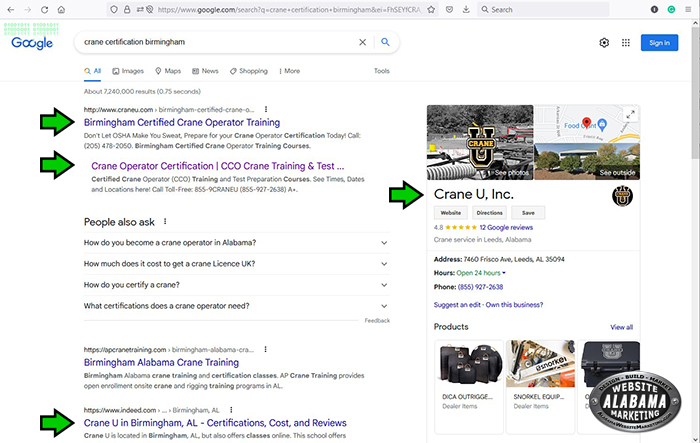Open the Google apps grid icon
700x443 pixels.
(626, 43)
